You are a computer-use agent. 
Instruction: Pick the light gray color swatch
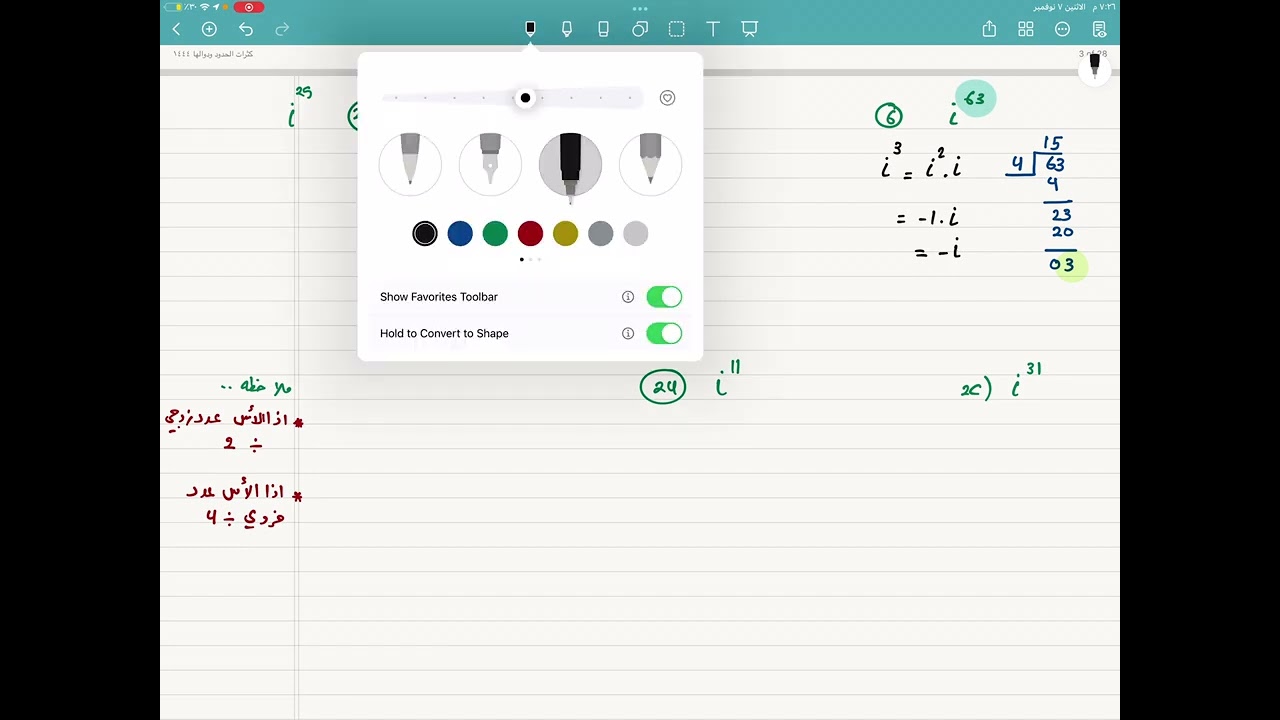(x=635, y=234)
